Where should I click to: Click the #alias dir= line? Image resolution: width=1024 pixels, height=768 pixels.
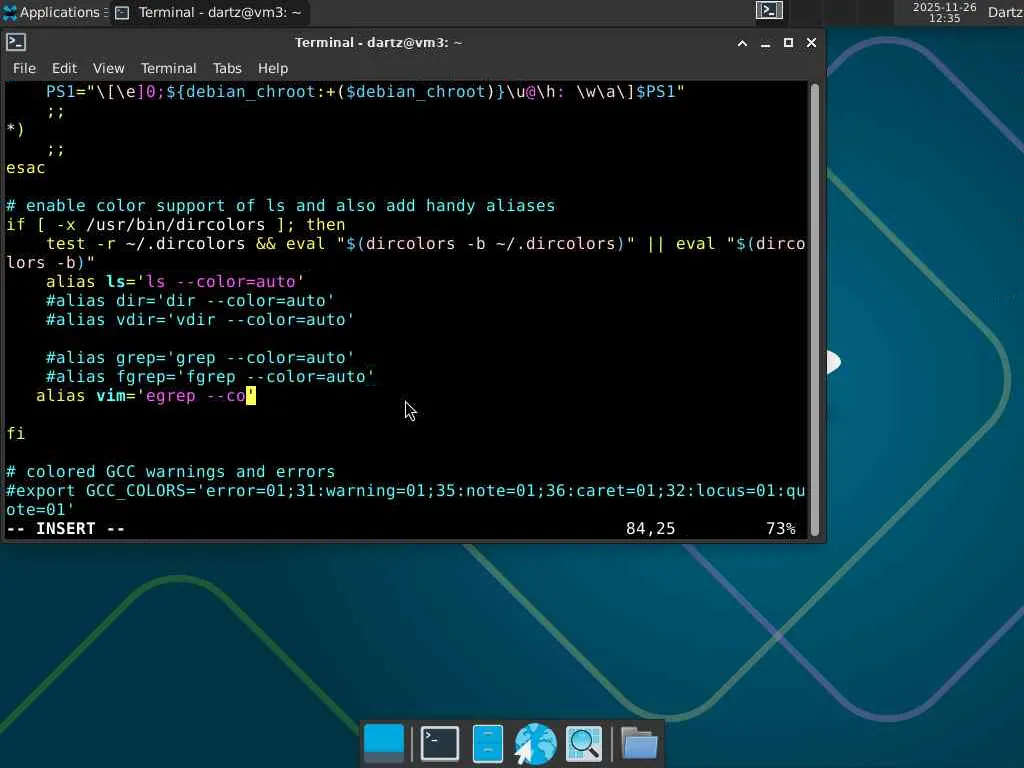(190, 300)
